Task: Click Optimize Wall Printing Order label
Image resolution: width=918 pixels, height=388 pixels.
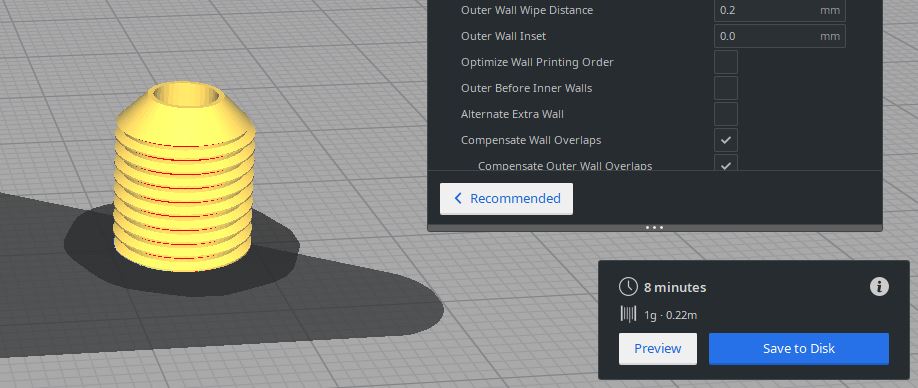Action: coord(537,62)
